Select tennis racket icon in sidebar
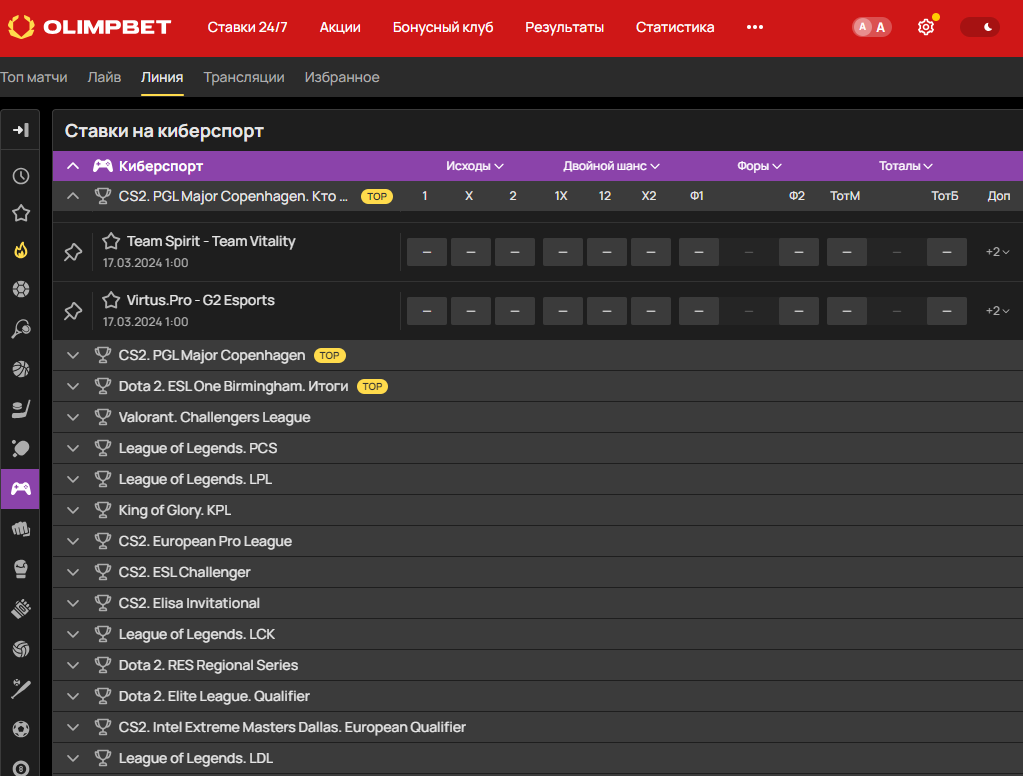The image size is (1023, 776). pos(21,328)
